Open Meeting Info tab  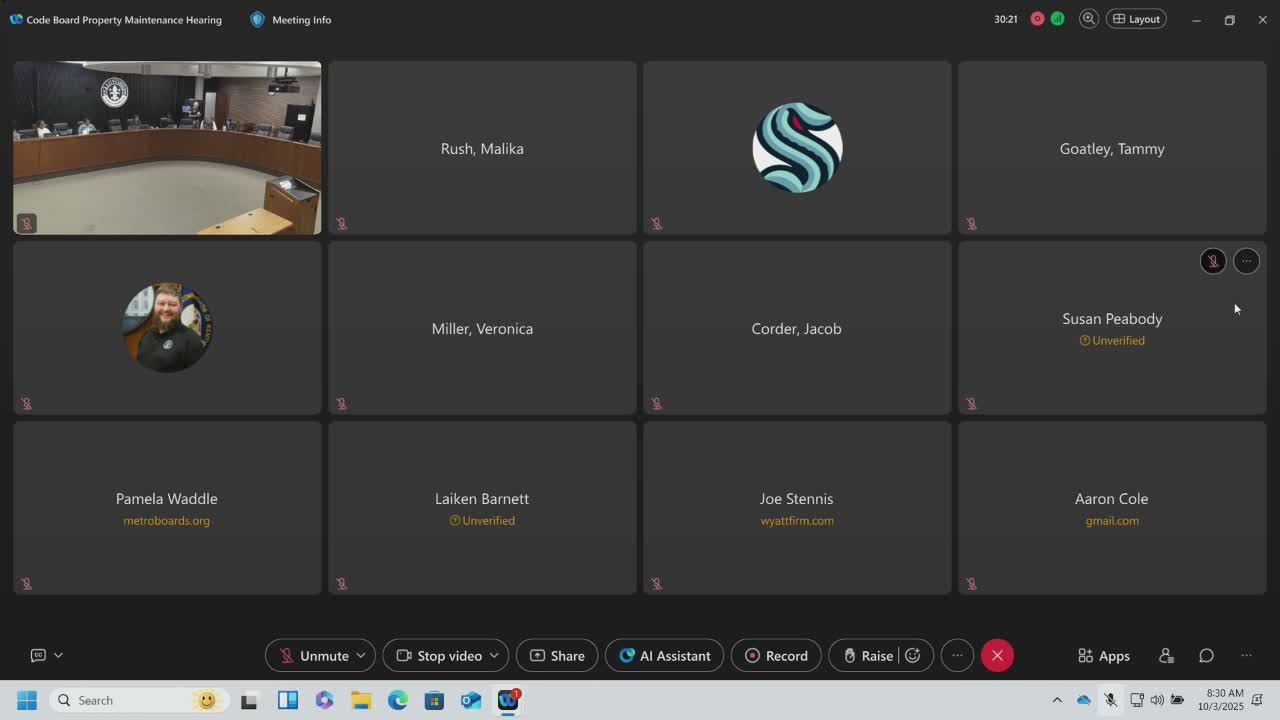pyautogui.click(x=291, y=20)
